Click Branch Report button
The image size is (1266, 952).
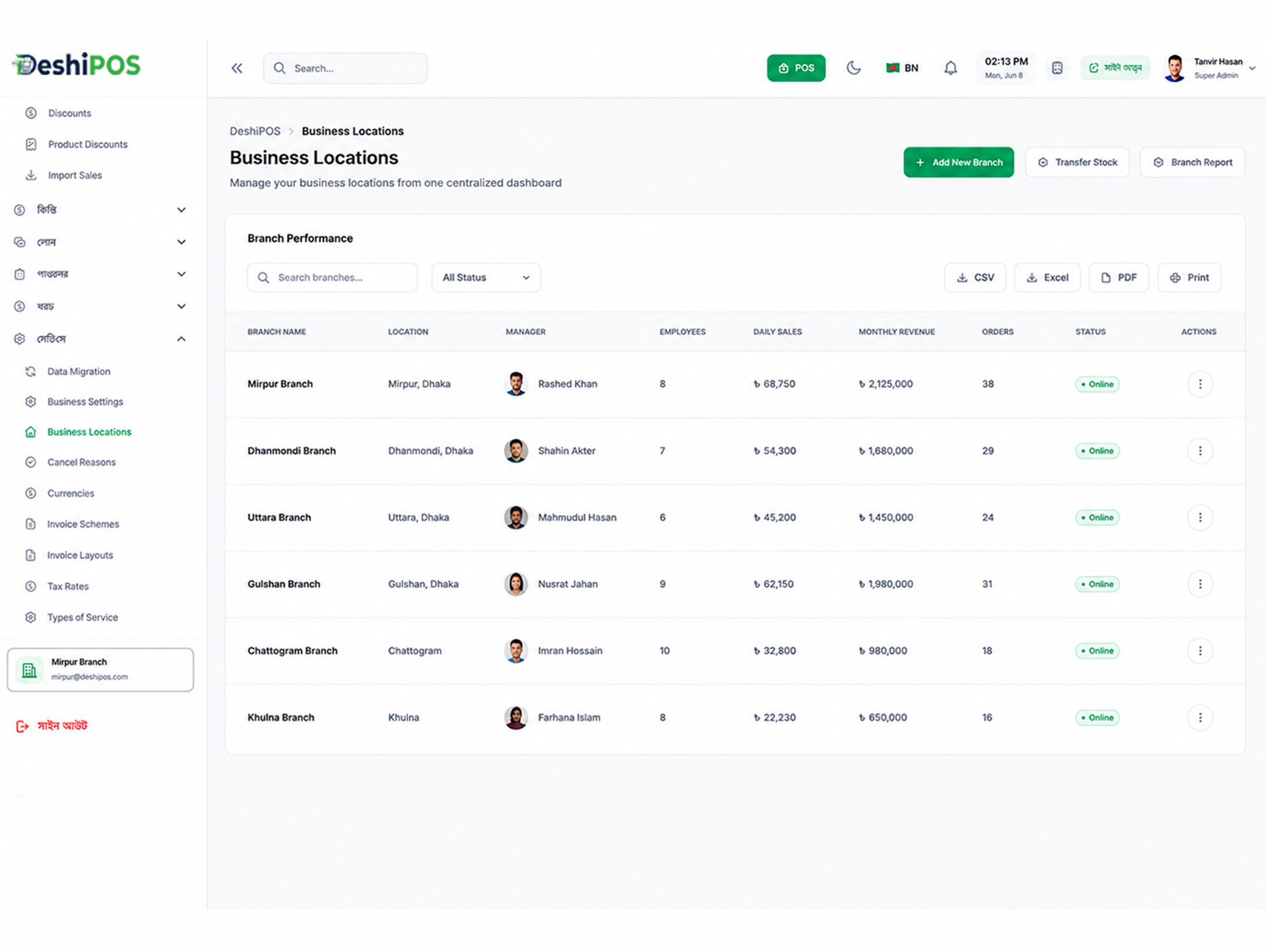coord(1192,163)
